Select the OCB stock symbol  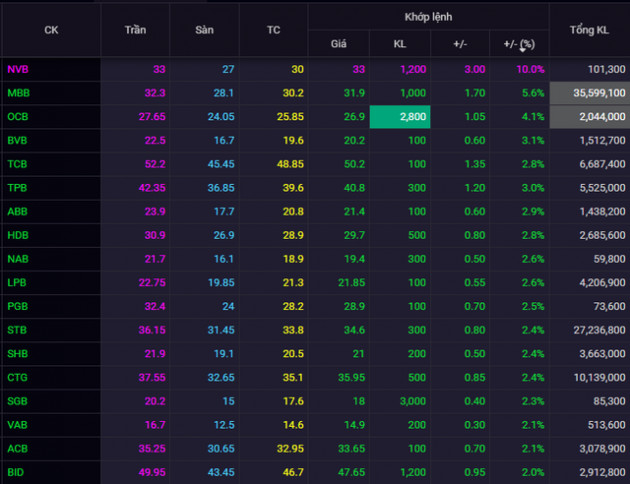pyautogui.click(x=18, y=116)
